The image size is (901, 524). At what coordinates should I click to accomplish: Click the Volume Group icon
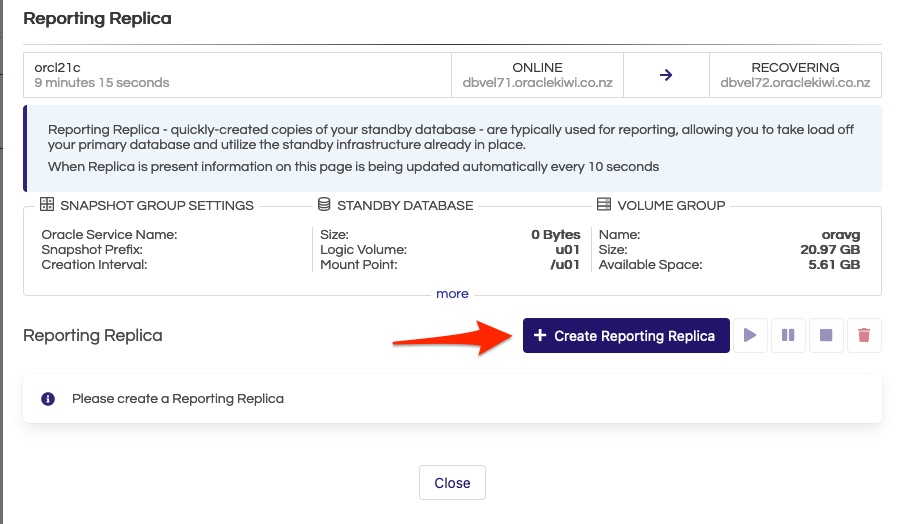[x=604, y=205]
